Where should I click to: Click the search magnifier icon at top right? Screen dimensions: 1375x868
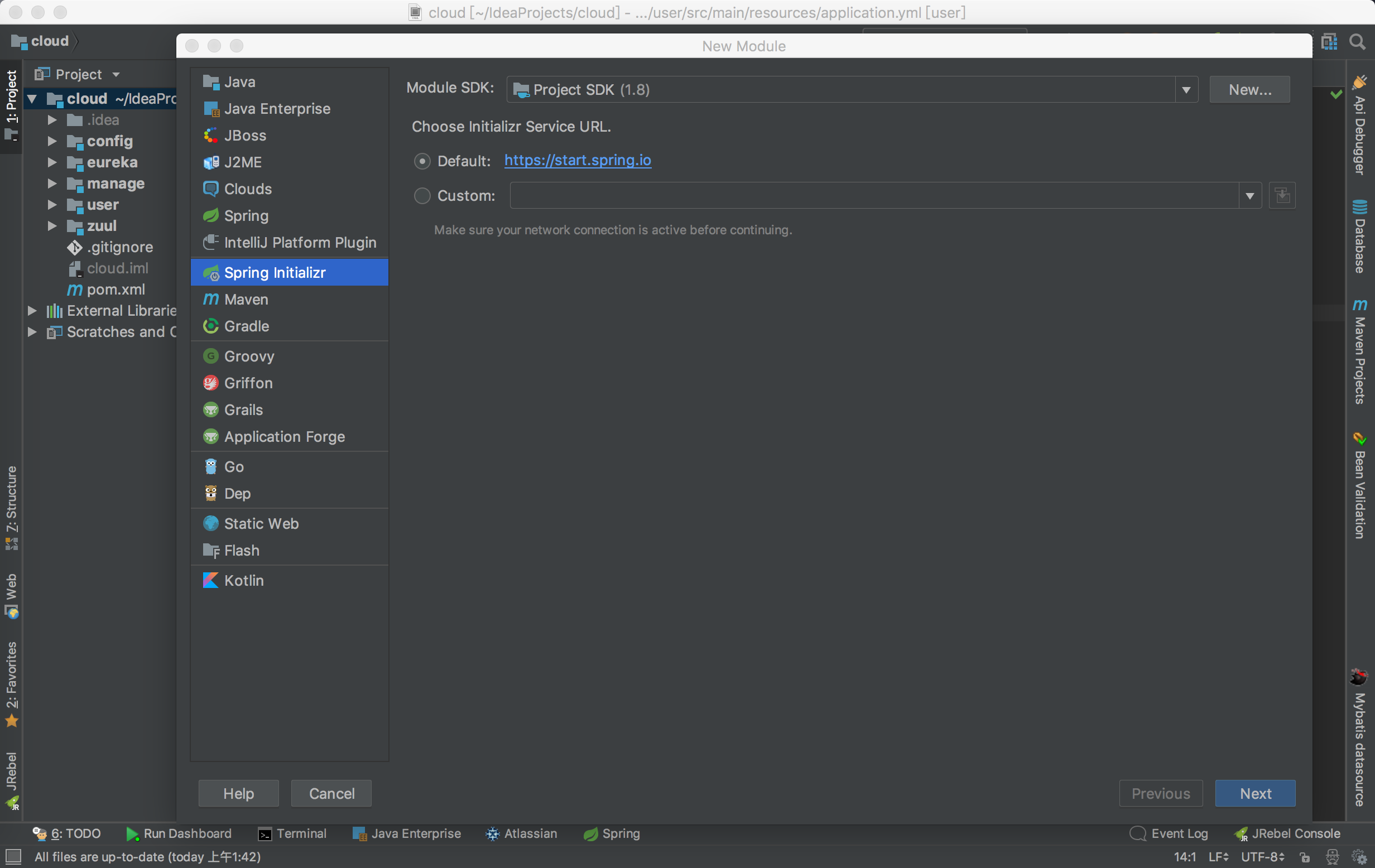tap(1357, 42)
